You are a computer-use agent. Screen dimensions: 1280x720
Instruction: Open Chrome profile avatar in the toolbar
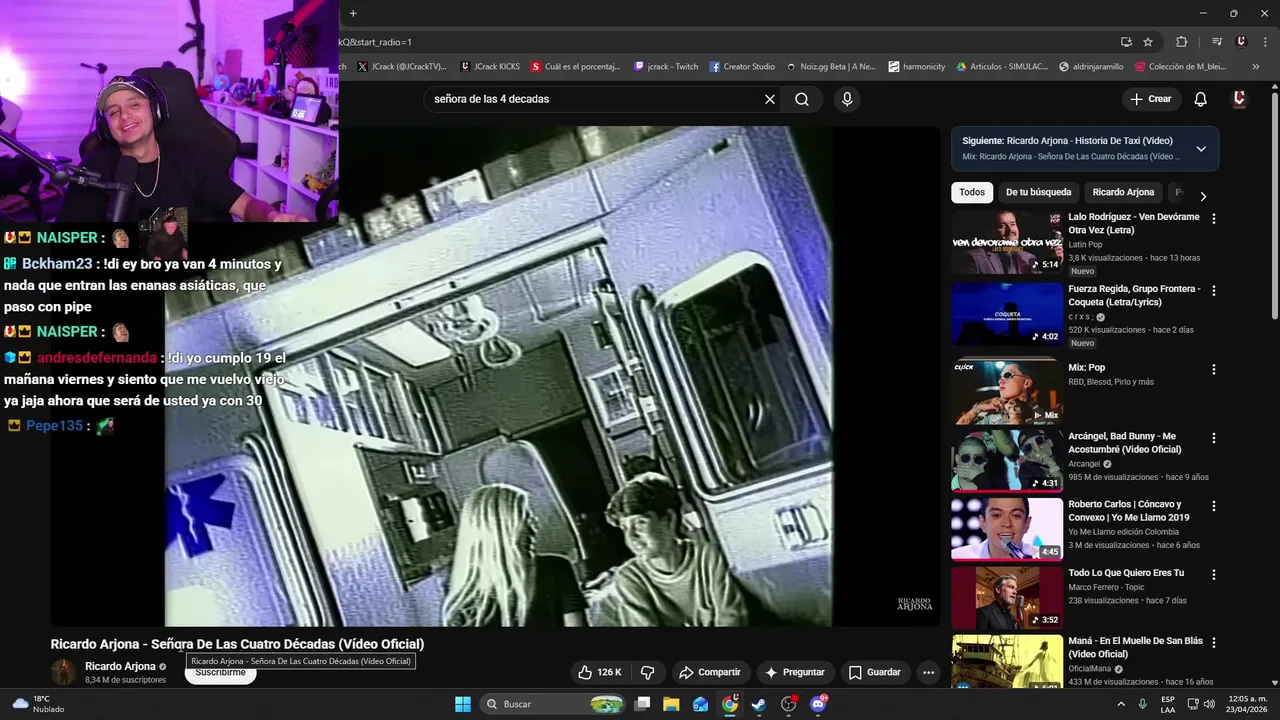coord(1241,42)
